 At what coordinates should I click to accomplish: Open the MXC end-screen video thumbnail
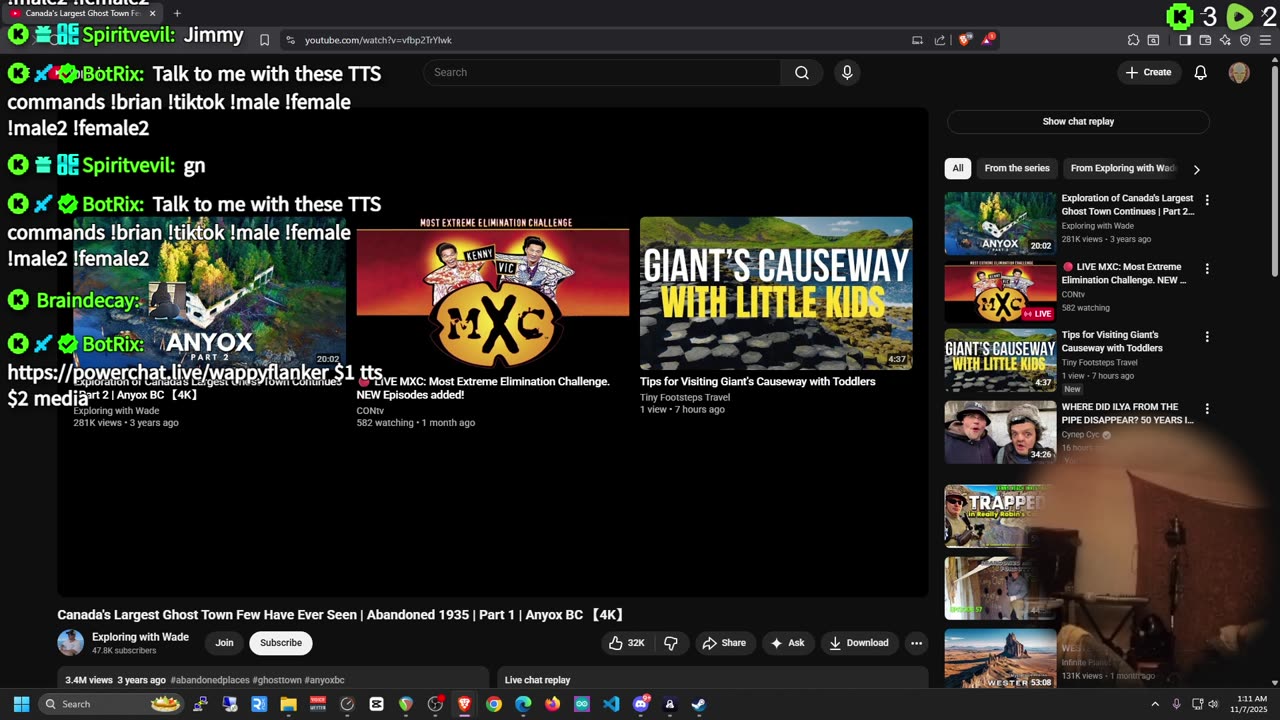(x=493, y=293)
